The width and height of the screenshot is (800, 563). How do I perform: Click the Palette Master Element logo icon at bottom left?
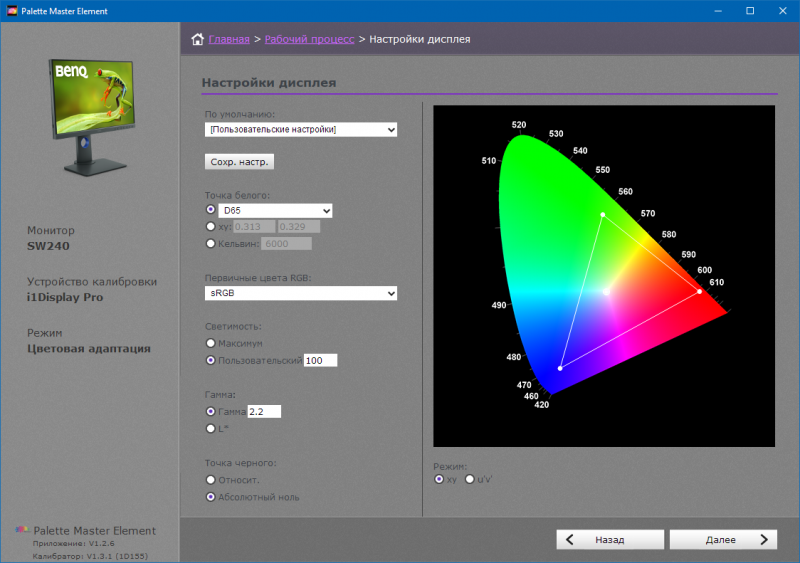coord(22,530)
